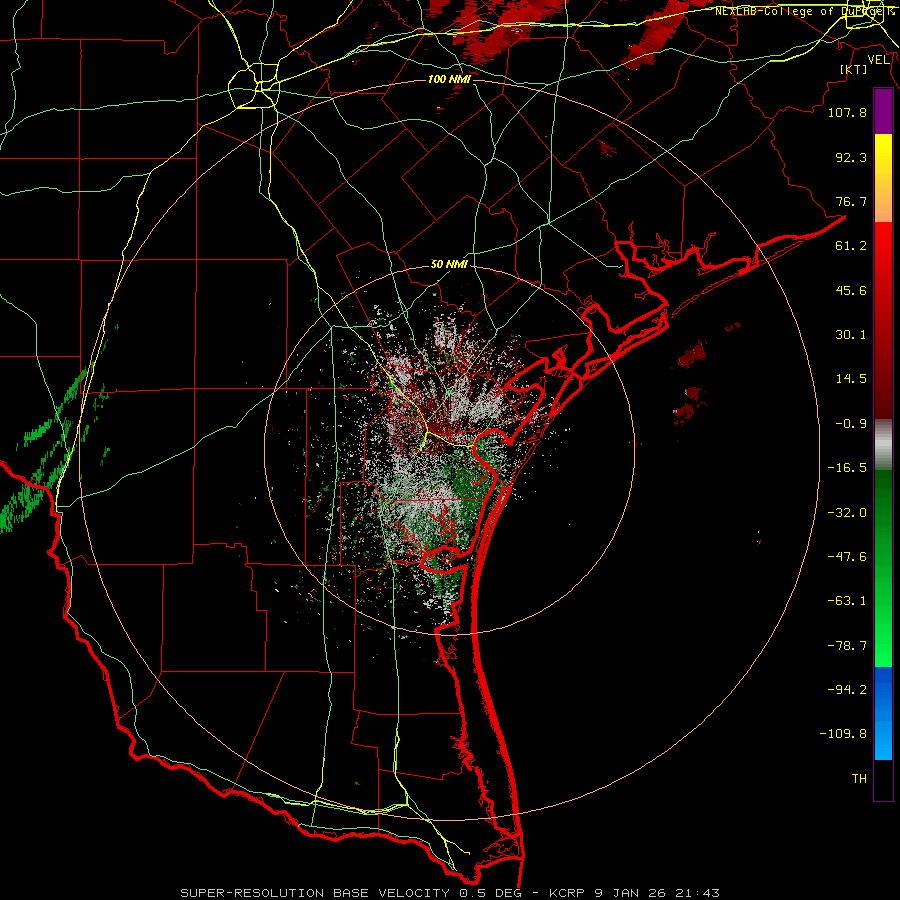Click the 30.1 value on velocity scale
900x900 pixels.
851,335
